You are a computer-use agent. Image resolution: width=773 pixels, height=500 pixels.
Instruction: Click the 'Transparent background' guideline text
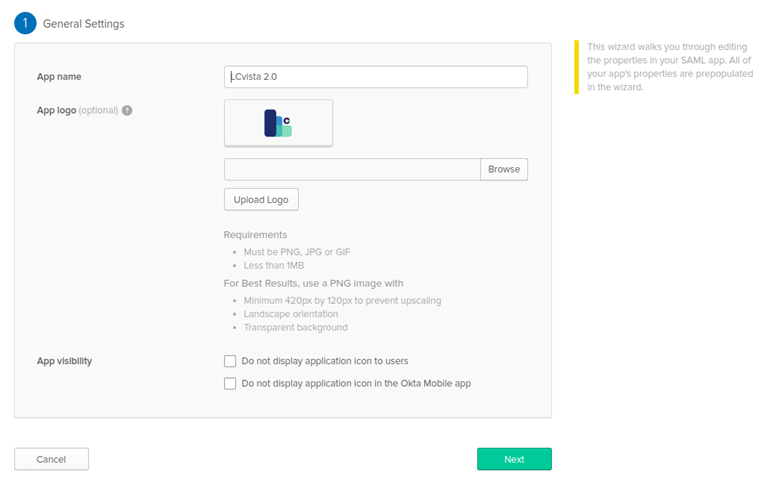tap(295, 327)
